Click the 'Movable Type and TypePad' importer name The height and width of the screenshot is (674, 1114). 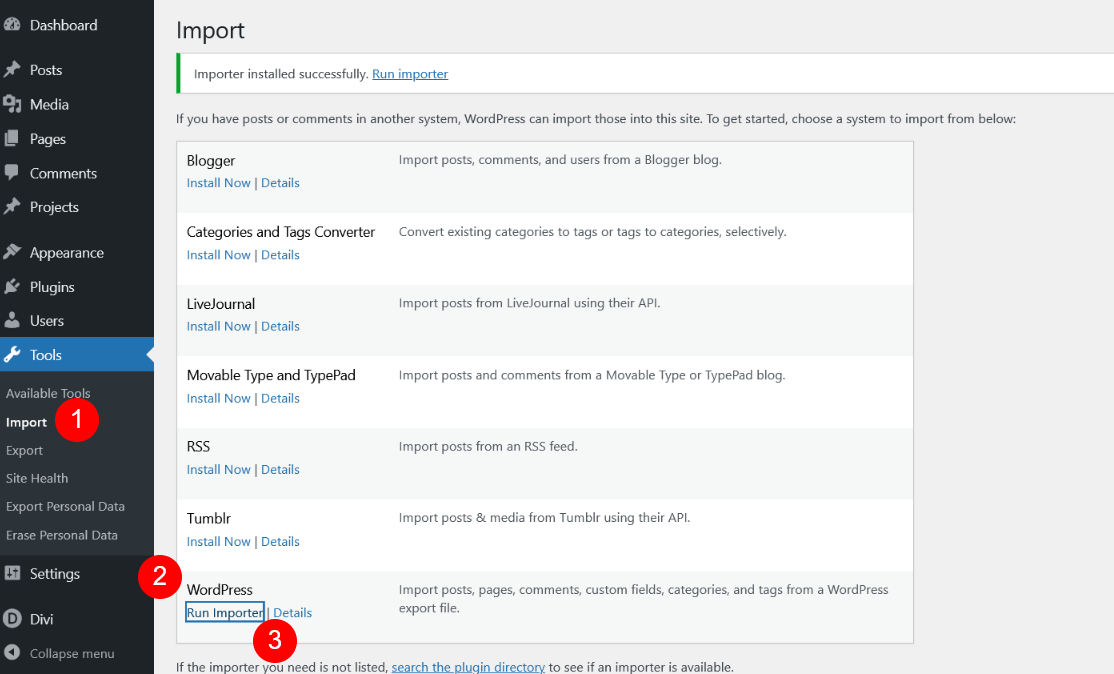tap(271, 375)
